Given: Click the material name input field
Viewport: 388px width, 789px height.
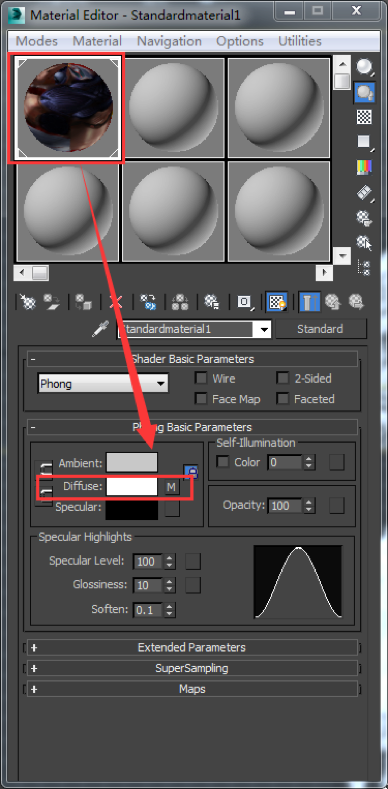Looking at the screenshot, I should [x=186, y=330].
